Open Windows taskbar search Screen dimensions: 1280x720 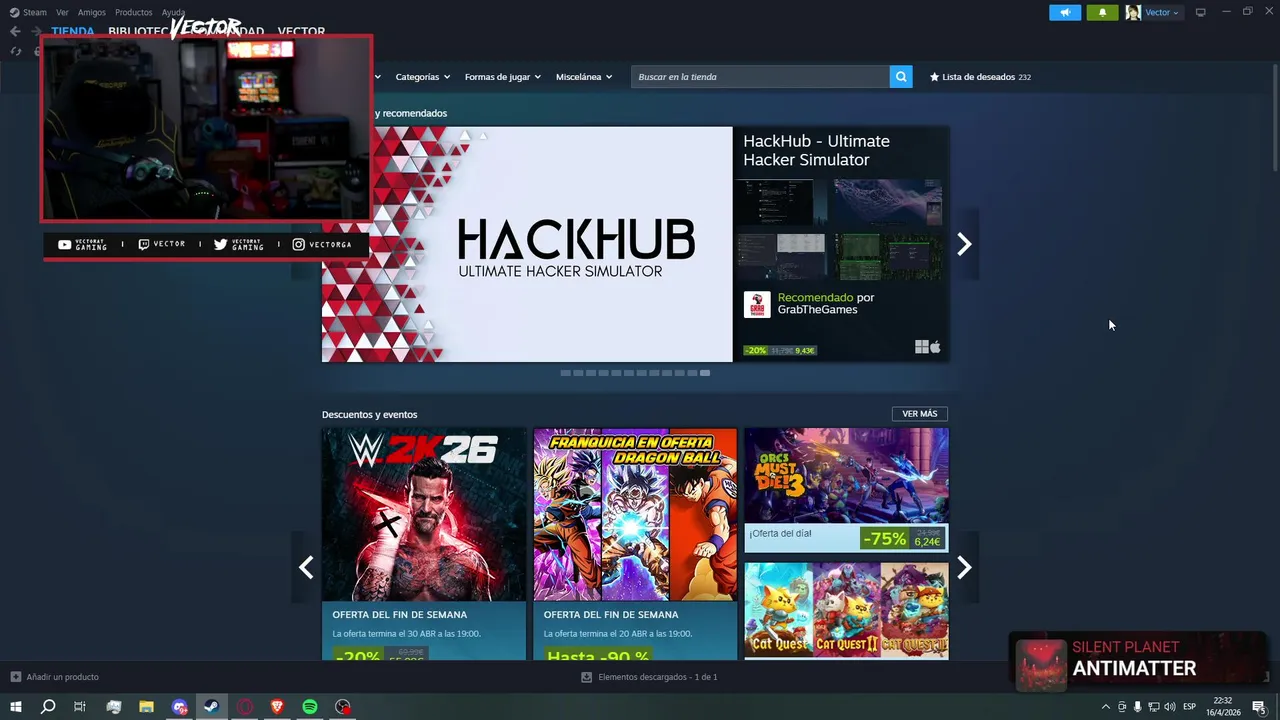47,707
